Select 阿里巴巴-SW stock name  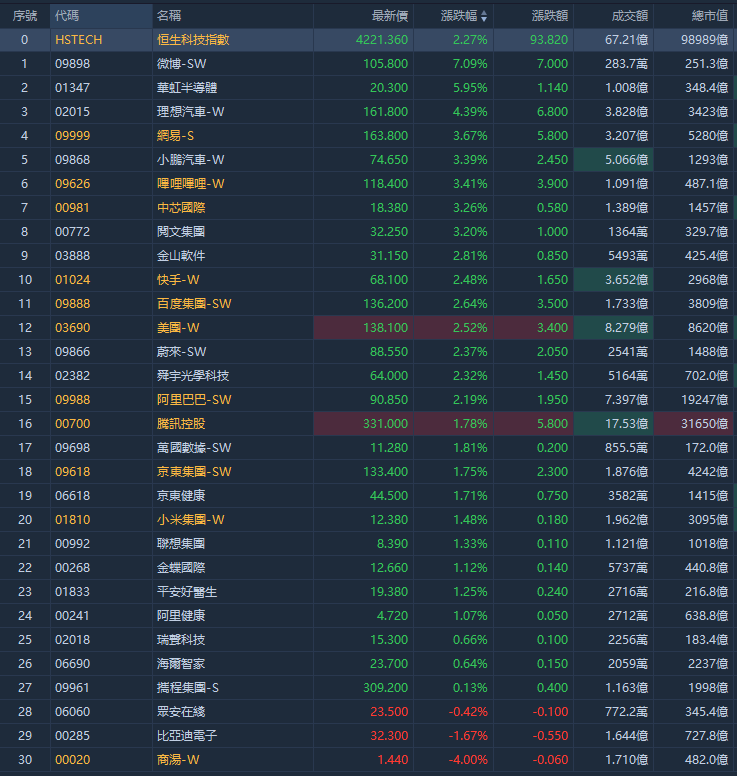tap(194, 400)
